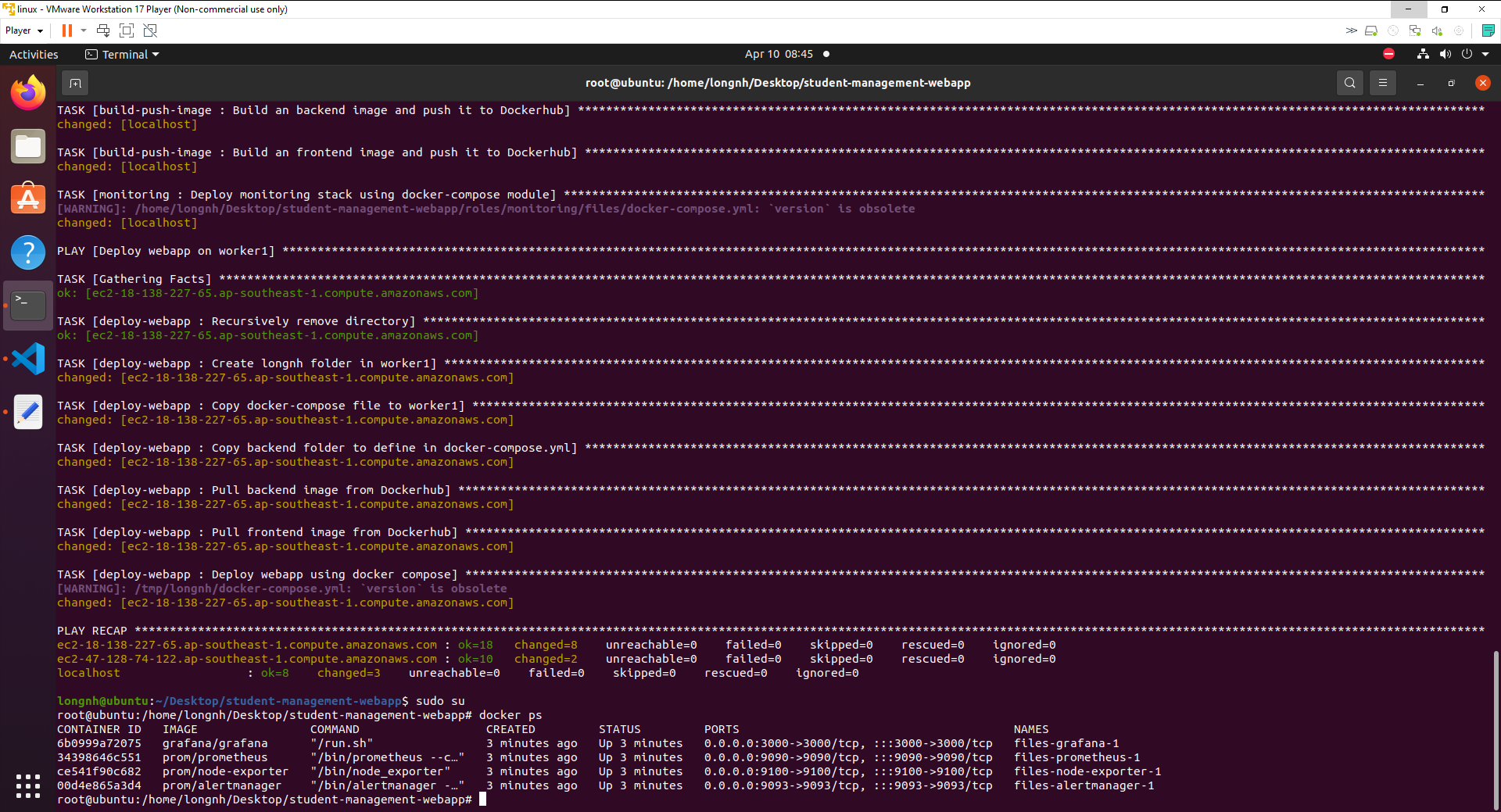1501x812 pixels.
Task: Open Files from the dock
Action: [28, 146]
